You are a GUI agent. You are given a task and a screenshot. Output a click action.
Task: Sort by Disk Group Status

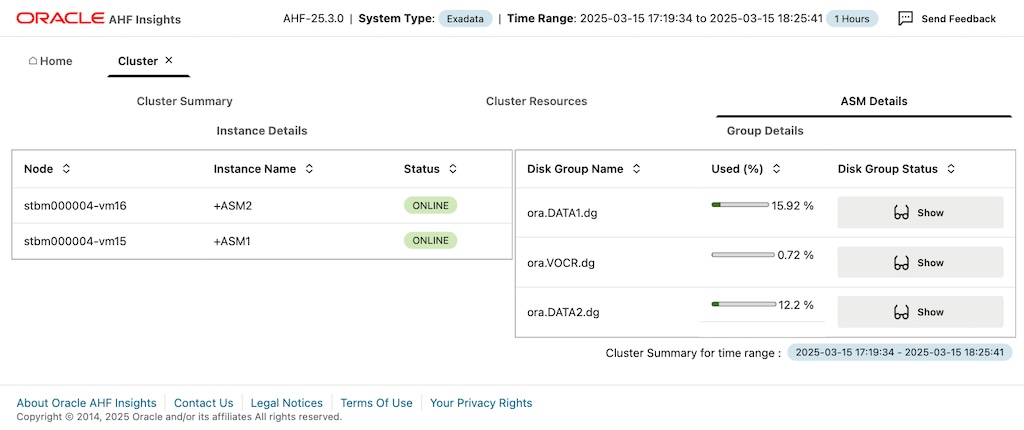951,169
